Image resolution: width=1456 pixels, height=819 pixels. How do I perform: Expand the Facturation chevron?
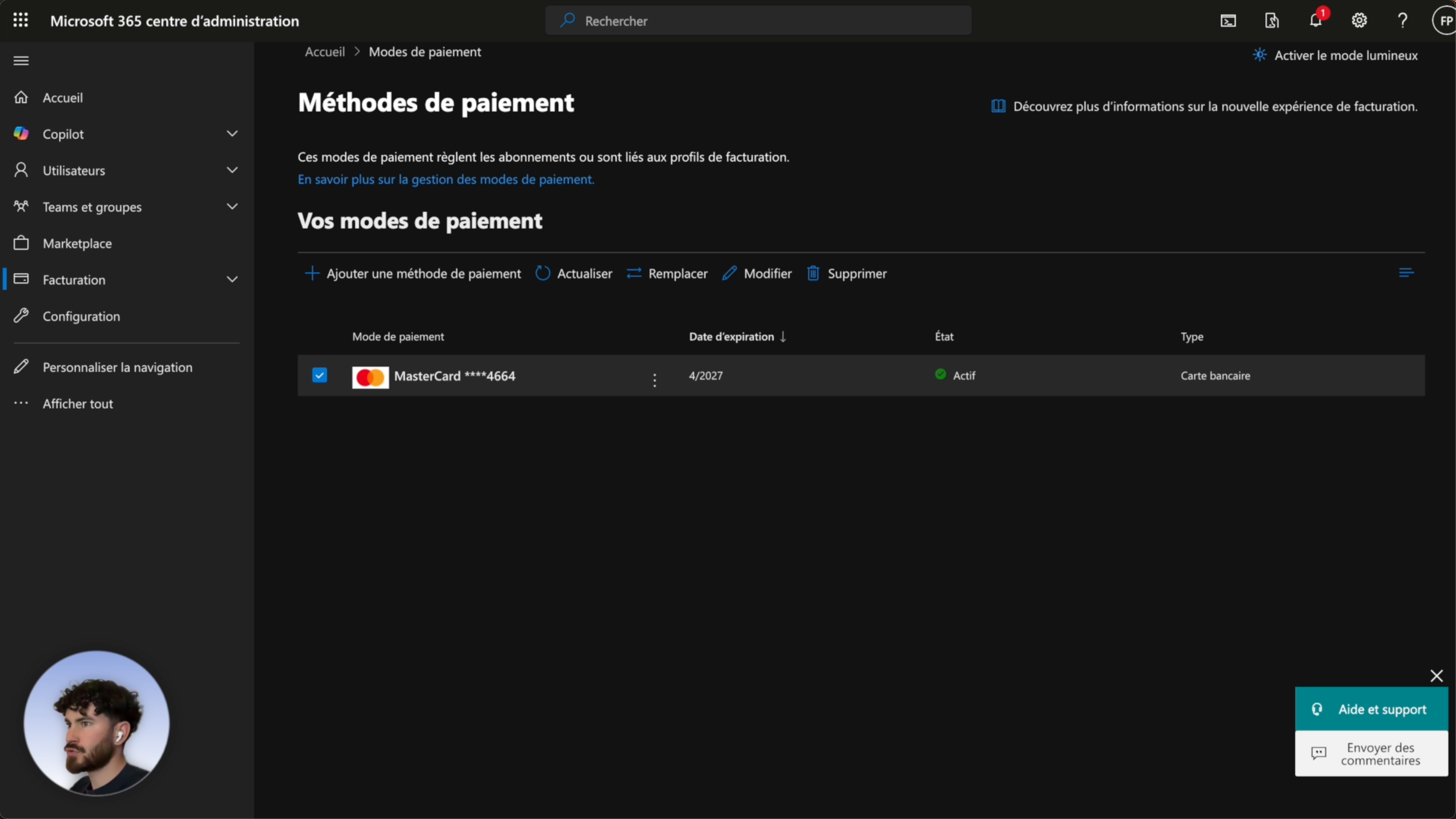[x=232, y=279]
